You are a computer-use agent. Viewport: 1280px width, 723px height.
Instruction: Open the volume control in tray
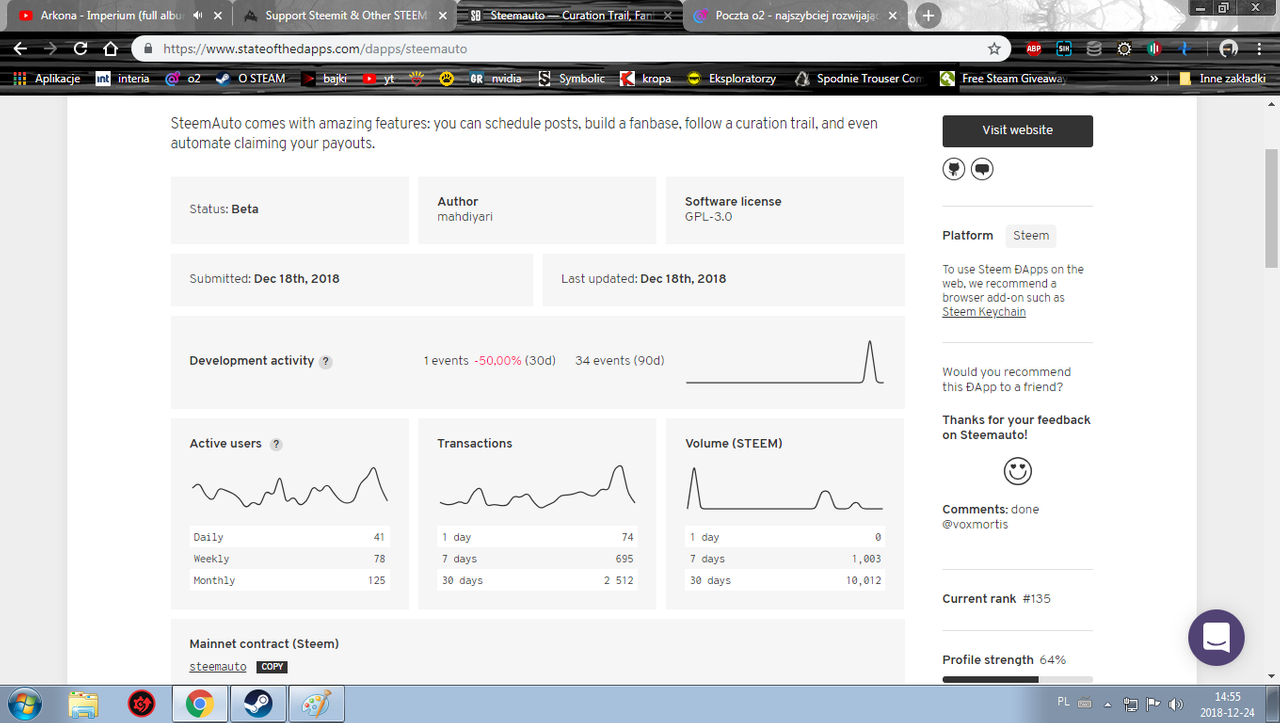coord(1175,703)
